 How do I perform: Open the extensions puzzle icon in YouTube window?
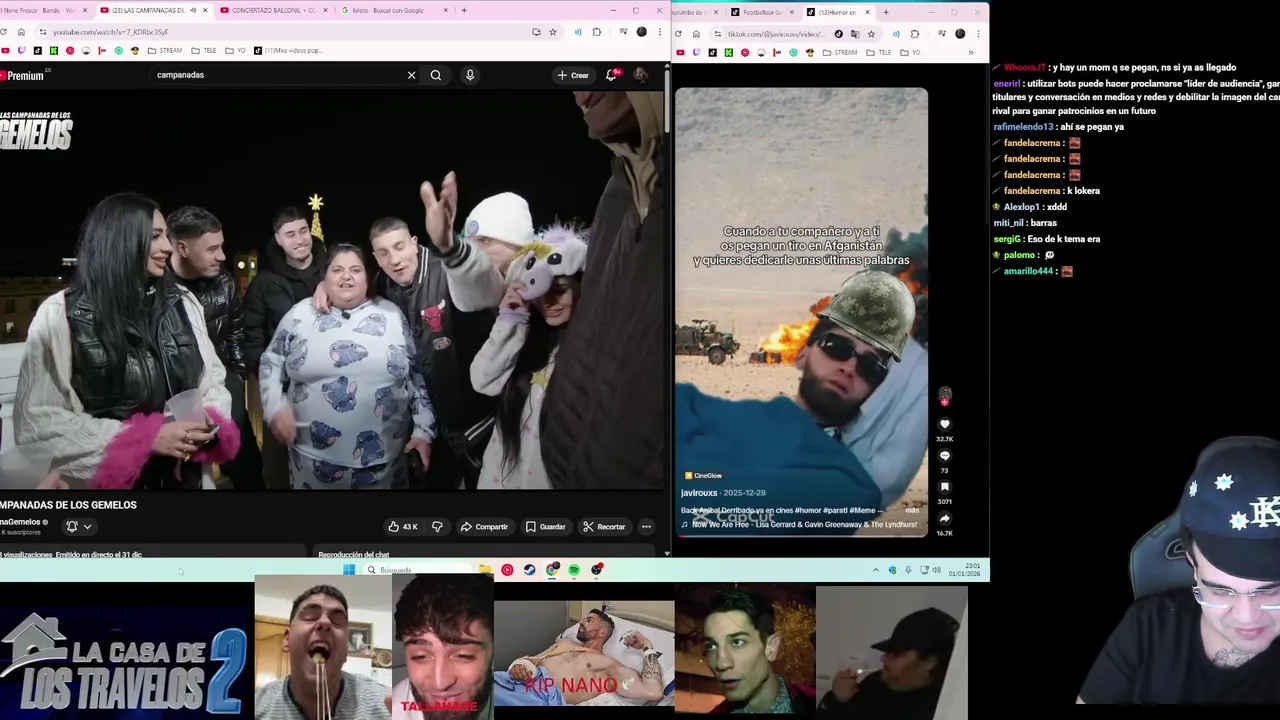597,32
